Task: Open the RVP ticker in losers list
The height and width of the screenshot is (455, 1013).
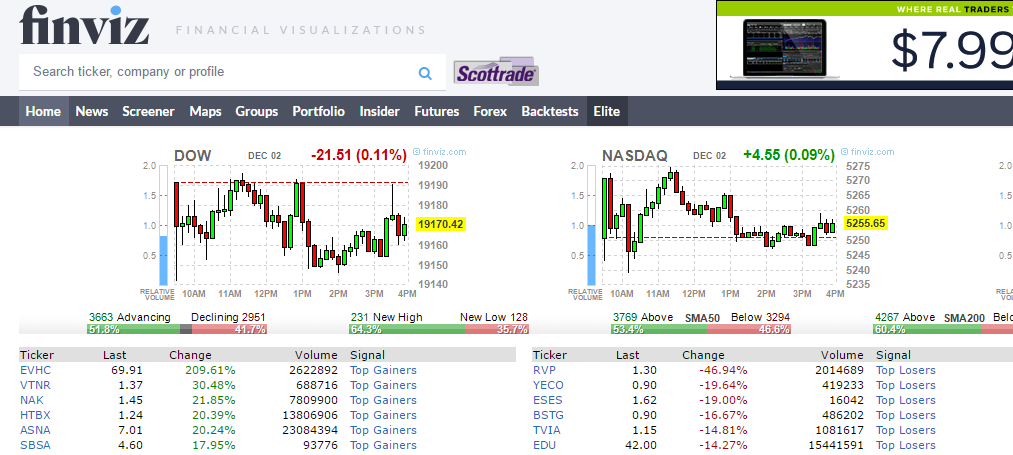Action: click(544, 370)
